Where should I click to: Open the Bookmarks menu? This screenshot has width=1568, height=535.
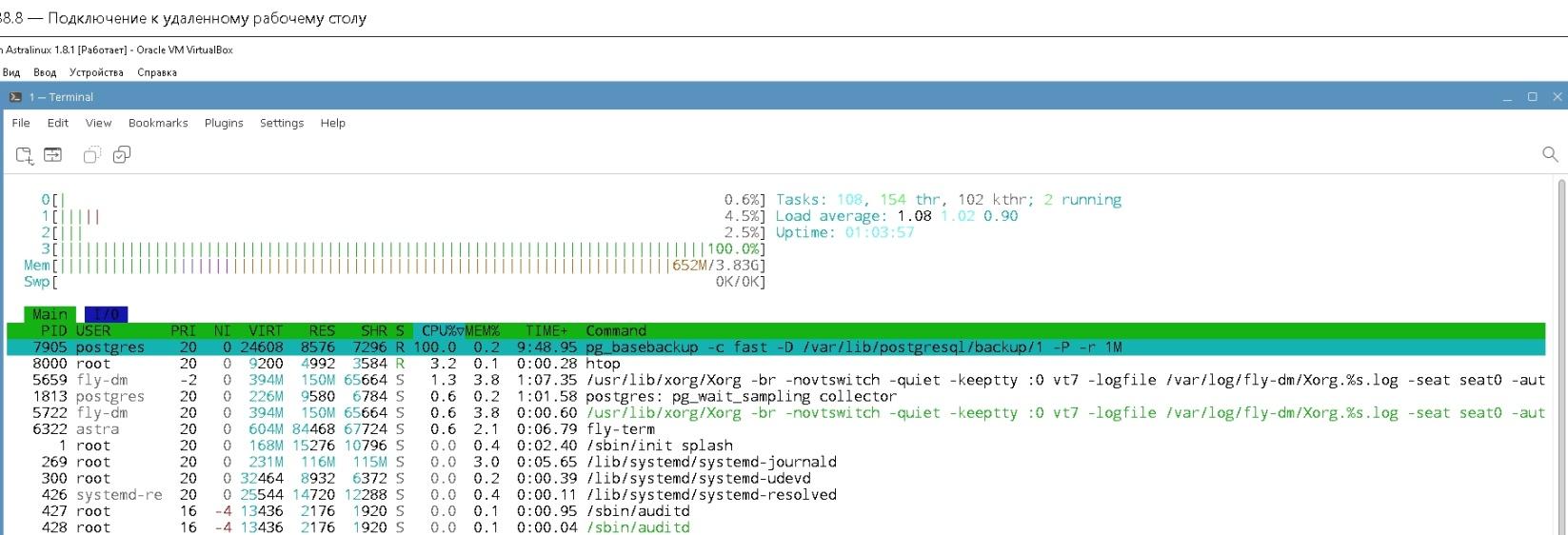tap(158, 123)
